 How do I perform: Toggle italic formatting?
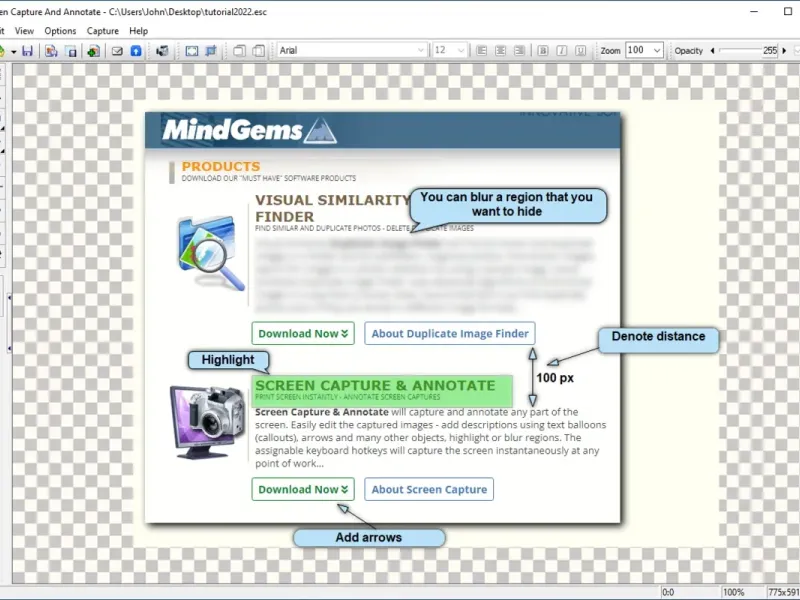[x=562, y=51]
